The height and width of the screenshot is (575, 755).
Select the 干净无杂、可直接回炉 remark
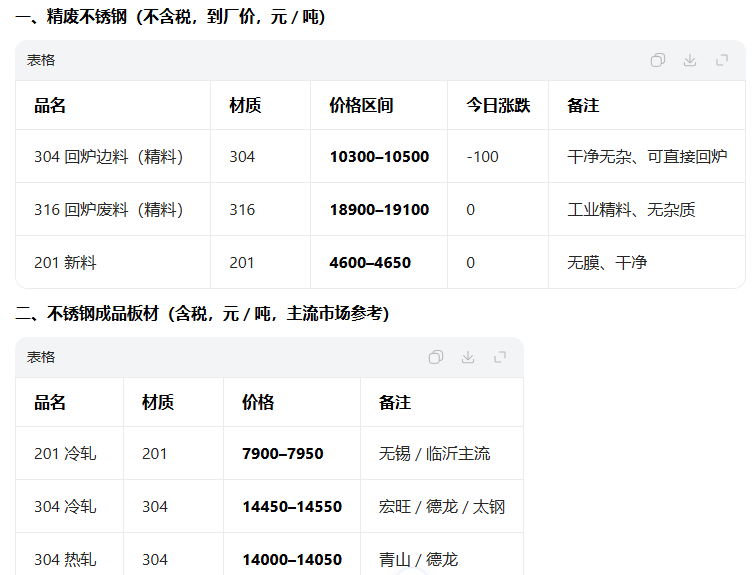(647, 157)
